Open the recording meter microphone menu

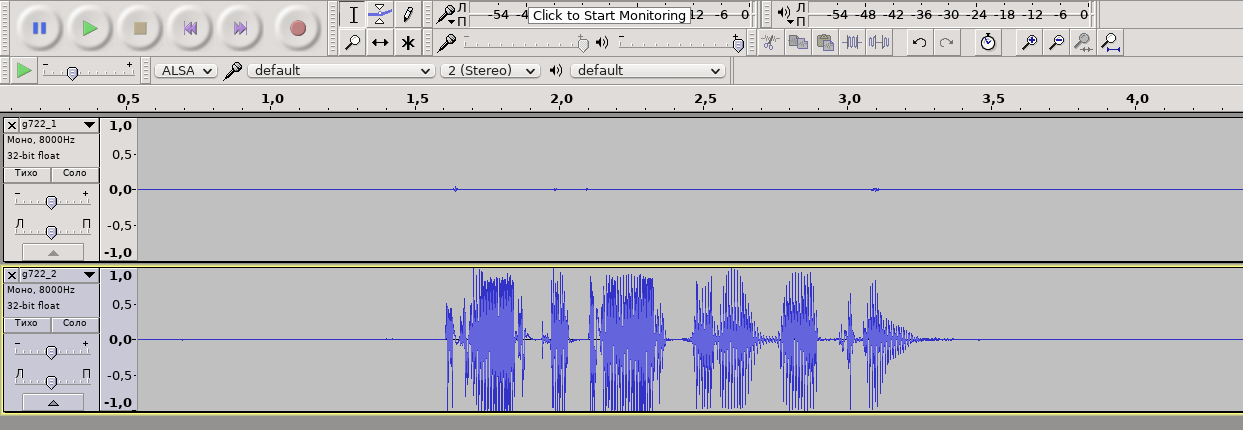447,14
